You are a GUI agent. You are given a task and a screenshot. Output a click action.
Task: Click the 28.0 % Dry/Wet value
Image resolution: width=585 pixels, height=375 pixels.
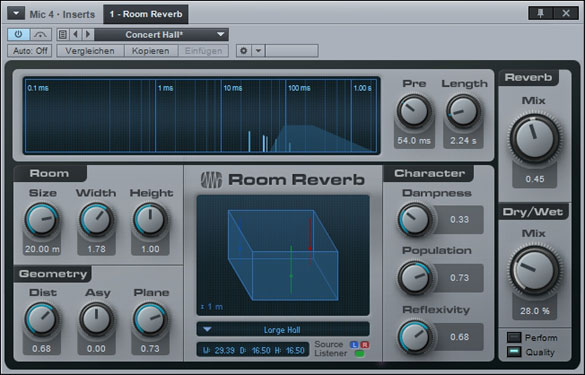tap(535, 311)
